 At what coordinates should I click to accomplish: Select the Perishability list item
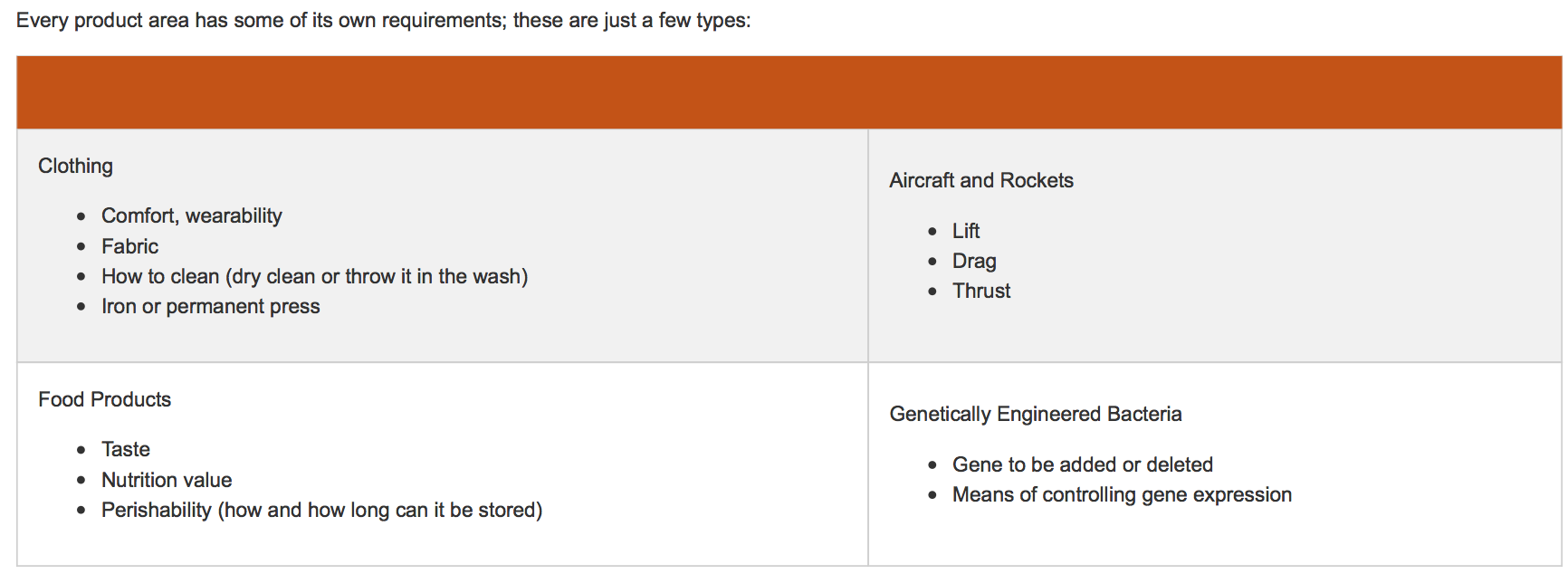(321, 510)
